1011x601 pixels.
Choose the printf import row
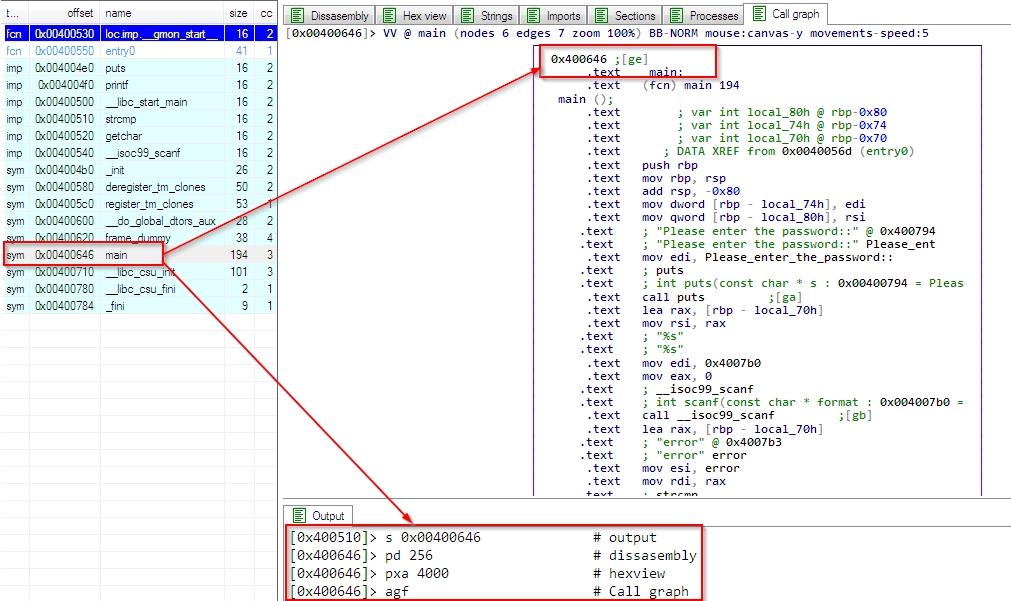pyautogui.click(x=139, y=84)
